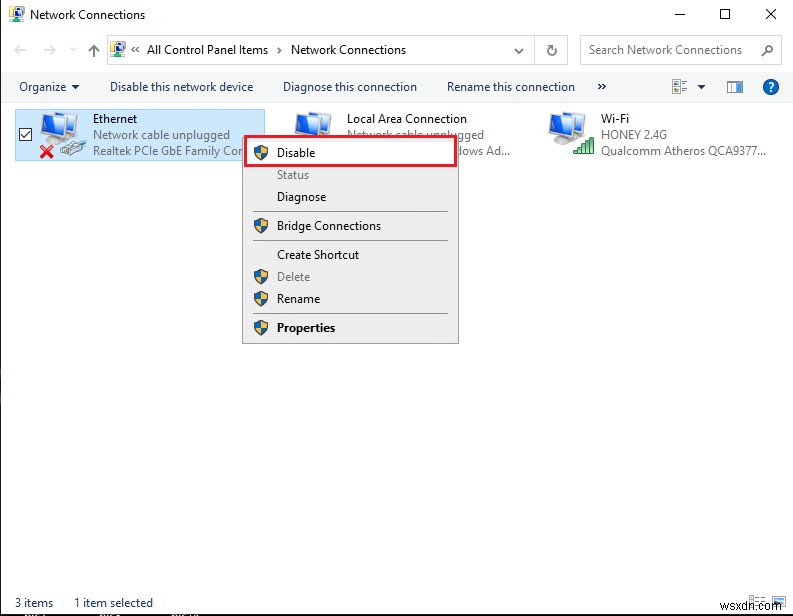Minimize the Network Connections window
This screenshot has height=616, width=793.
coord(680,14)
